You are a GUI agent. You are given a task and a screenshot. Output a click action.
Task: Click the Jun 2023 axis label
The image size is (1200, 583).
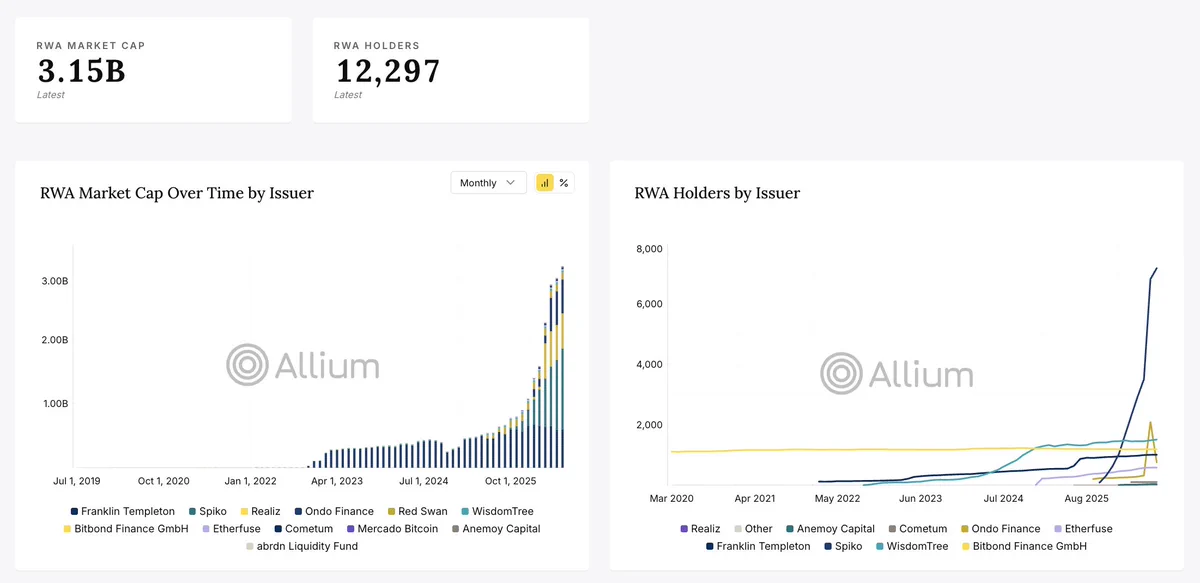click(x=920, y=498)
